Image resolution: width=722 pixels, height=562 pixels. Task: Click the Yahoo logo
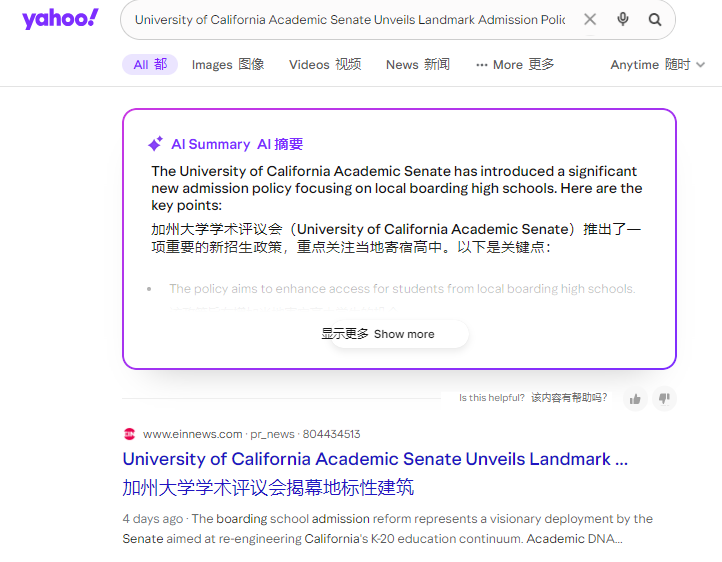[x=60, y=19]
